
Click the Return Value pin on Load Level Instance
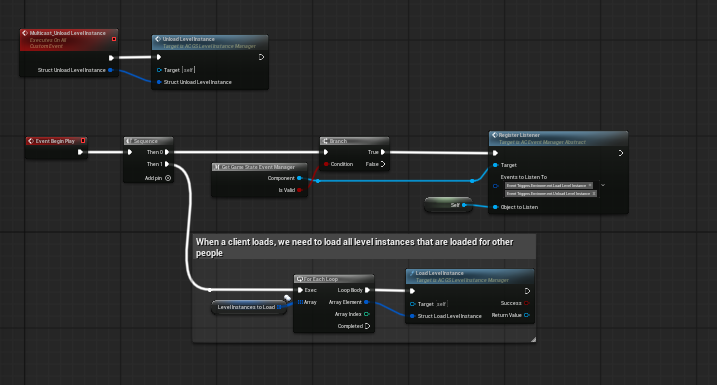526,315
